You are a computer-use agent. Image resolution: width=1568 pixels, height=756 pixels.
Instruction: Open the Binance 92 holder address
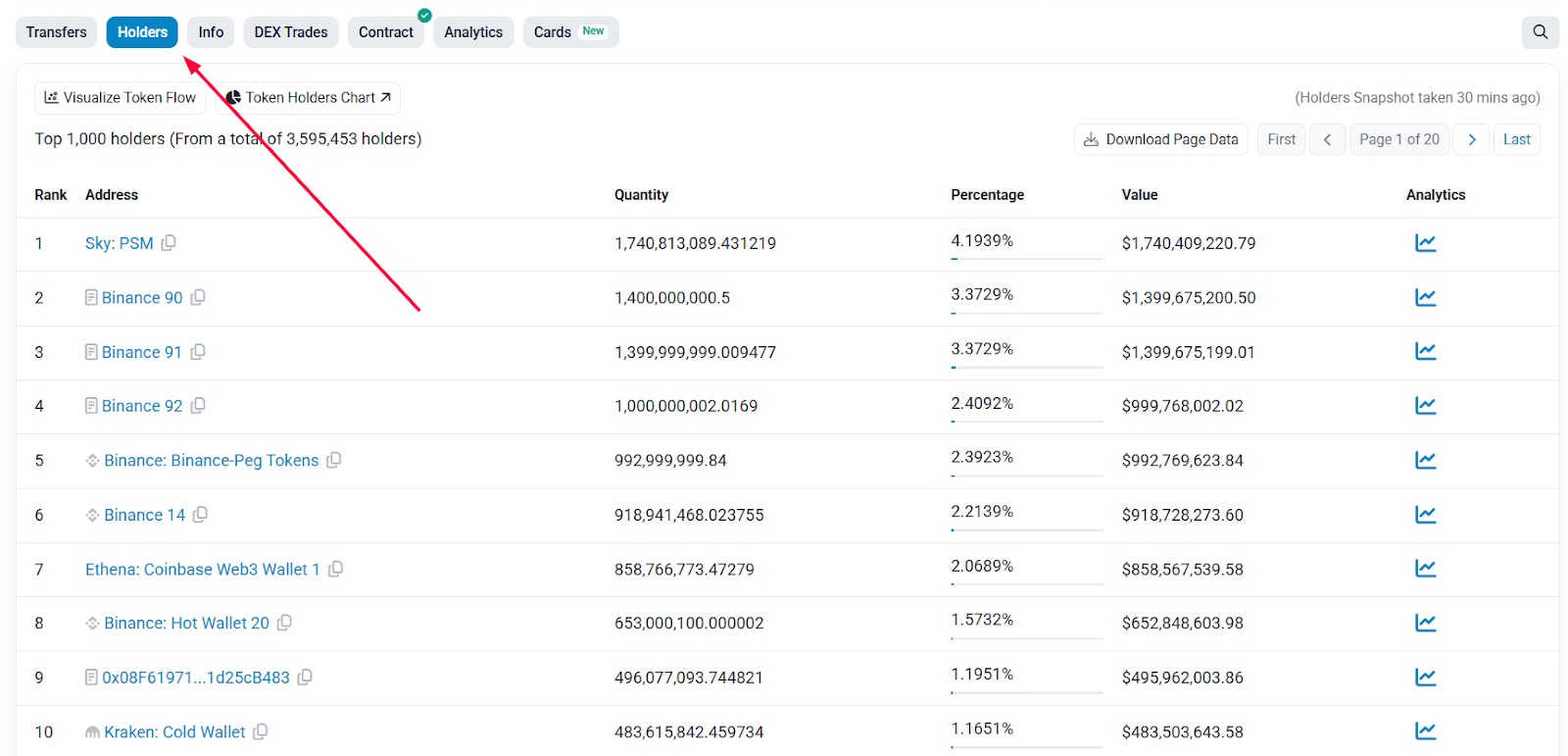tap(142, 406)
